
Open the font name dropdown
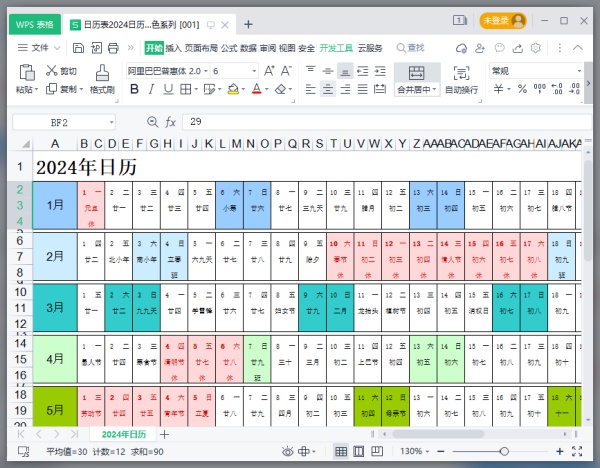pyautogui.click(x=205, y=71)
